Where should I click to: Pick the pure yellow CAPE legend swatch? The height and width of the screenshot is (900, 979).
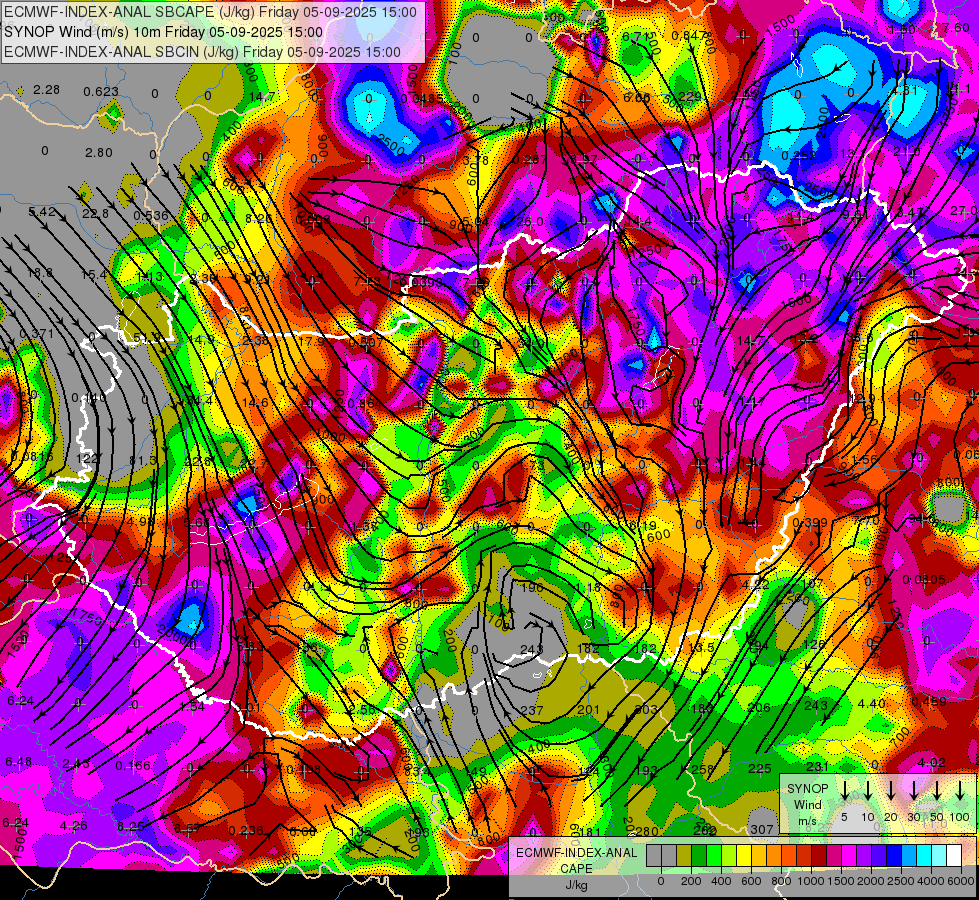[x=744, y=855]
